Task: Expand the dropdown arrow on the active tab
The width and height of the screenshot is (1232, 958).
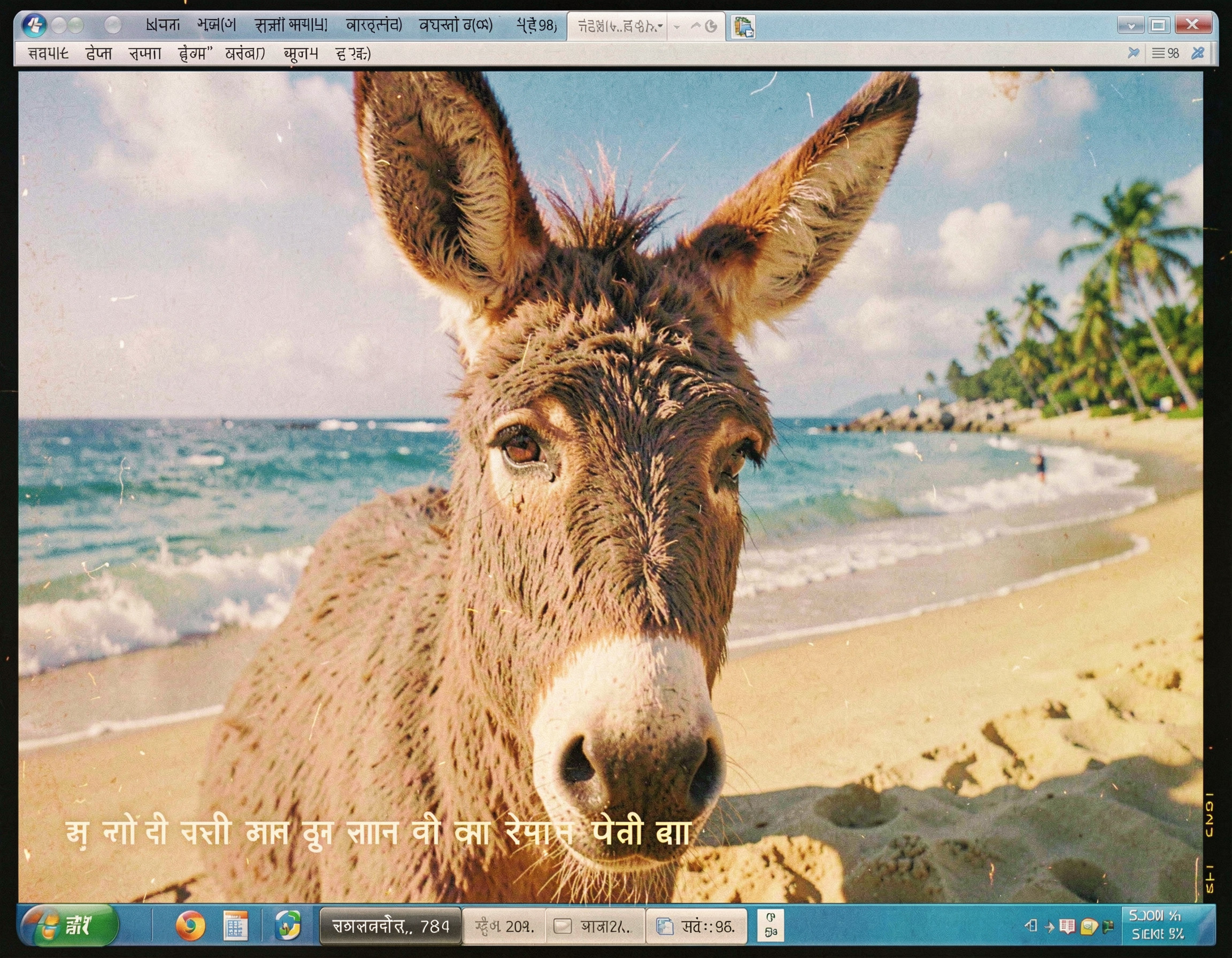Action: click(x=660, y=26)
